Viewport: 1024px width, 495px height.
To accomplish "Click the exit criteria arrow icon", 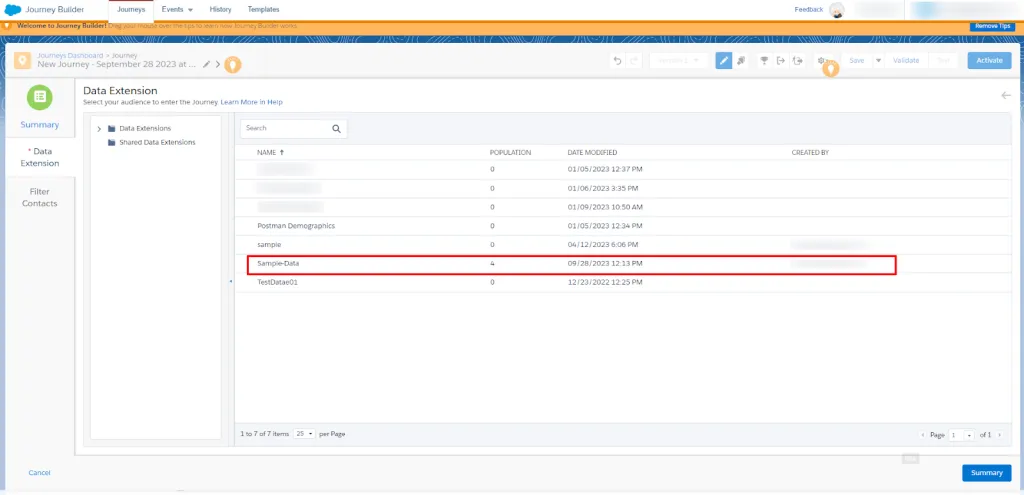I will pyautogui.click(x=780, y=61).
